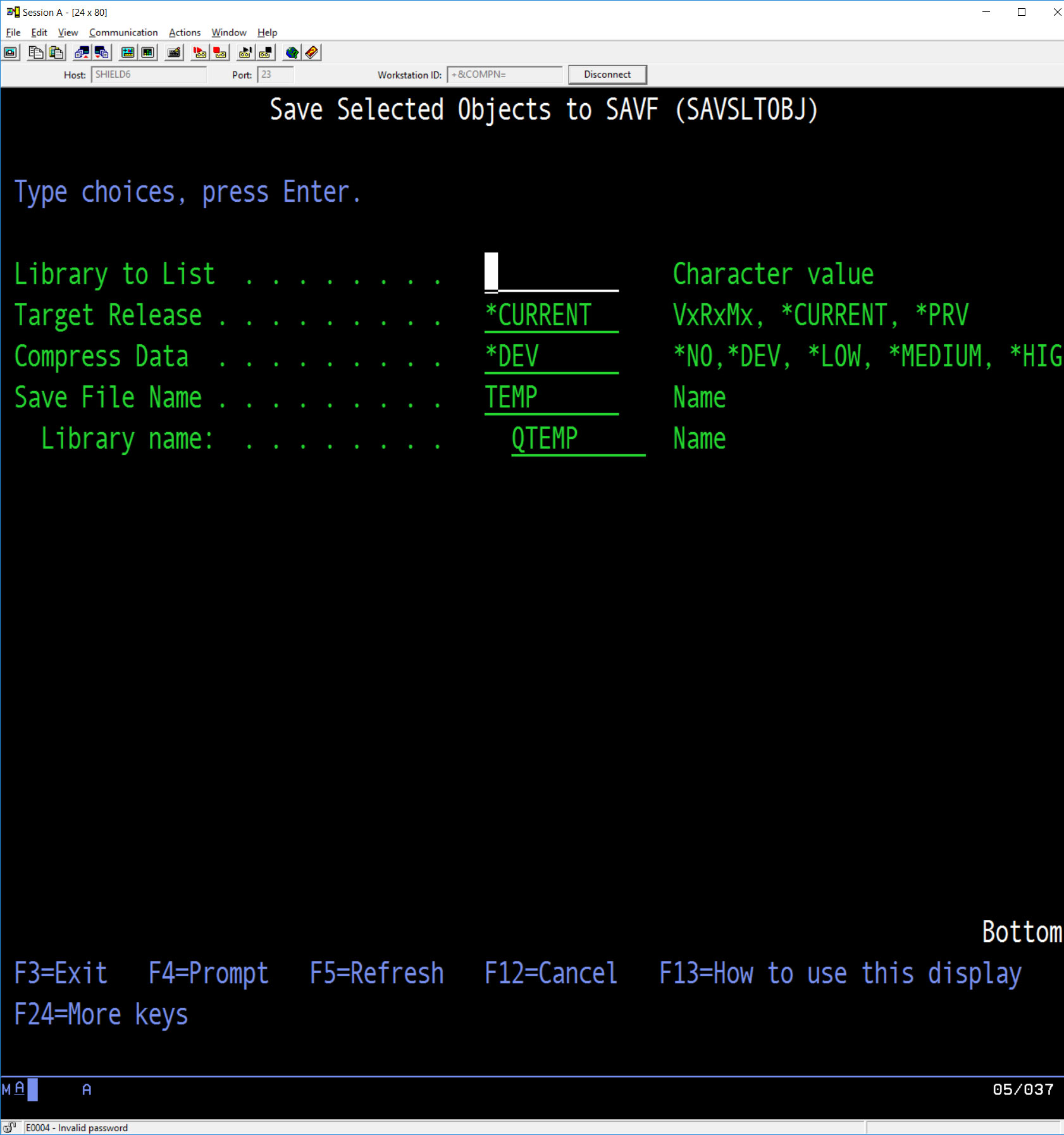Image resolution: width=1064 pixels, height=1135 pixels.
Task: Click the red index book icon
Action: tap(311, 53)
